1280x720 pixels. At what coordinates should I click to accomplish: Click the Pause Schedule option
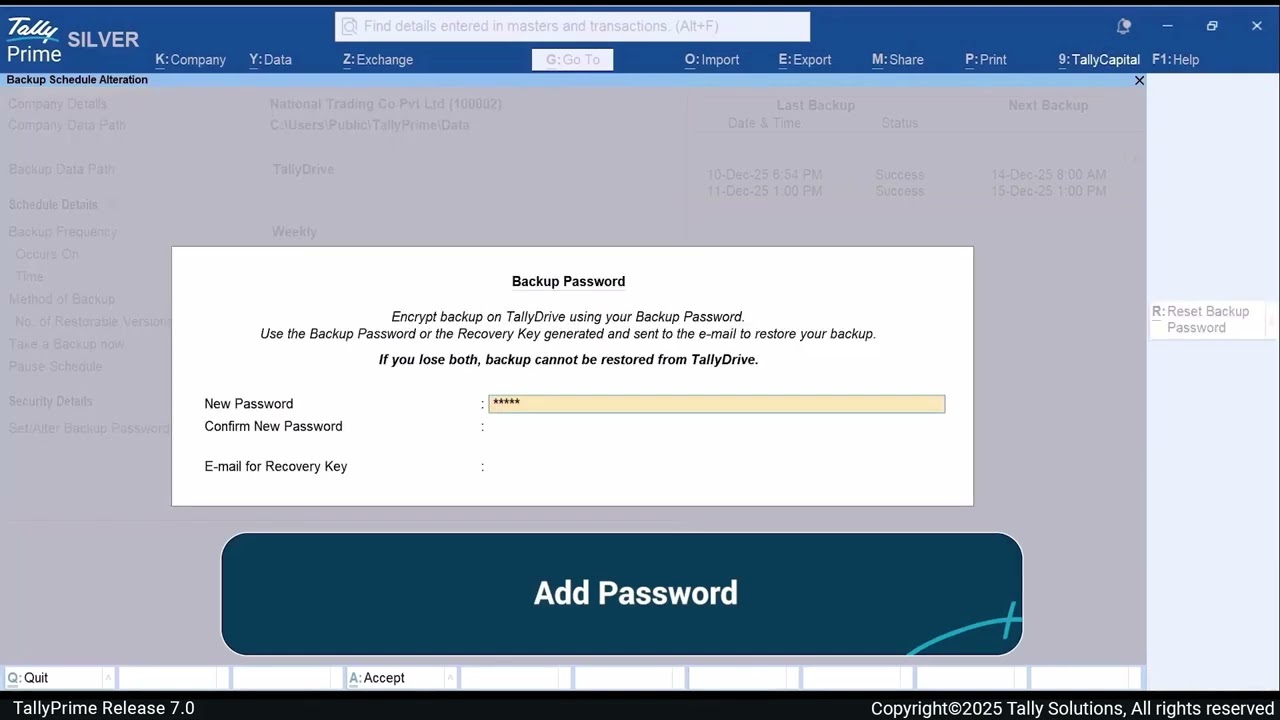click(x=55, y=366)
